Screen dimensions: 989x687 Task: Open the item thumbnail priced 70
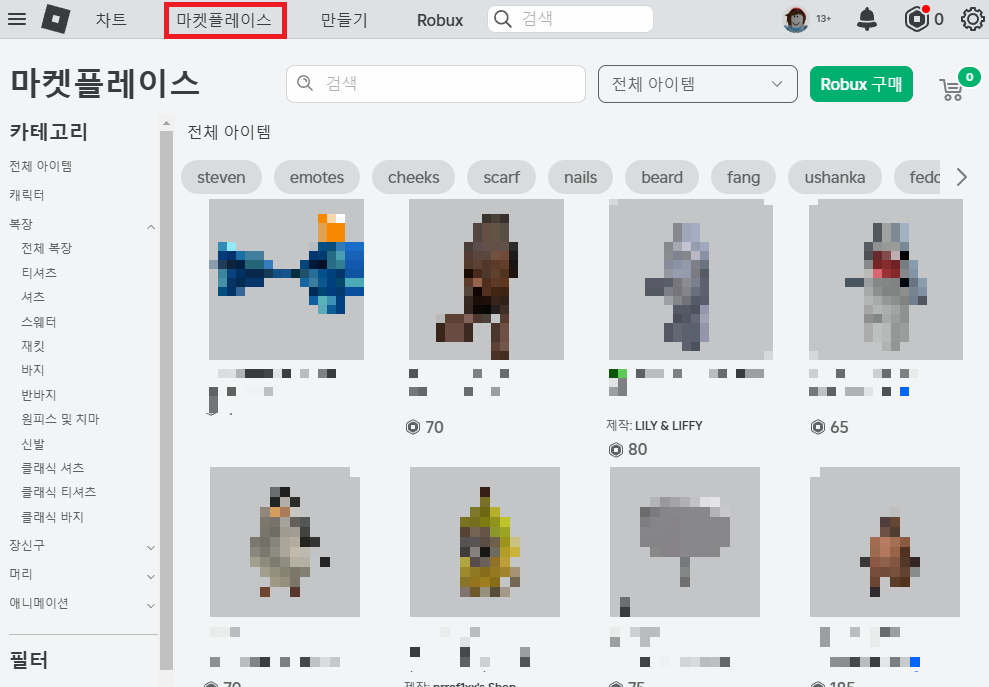(486, 279)
